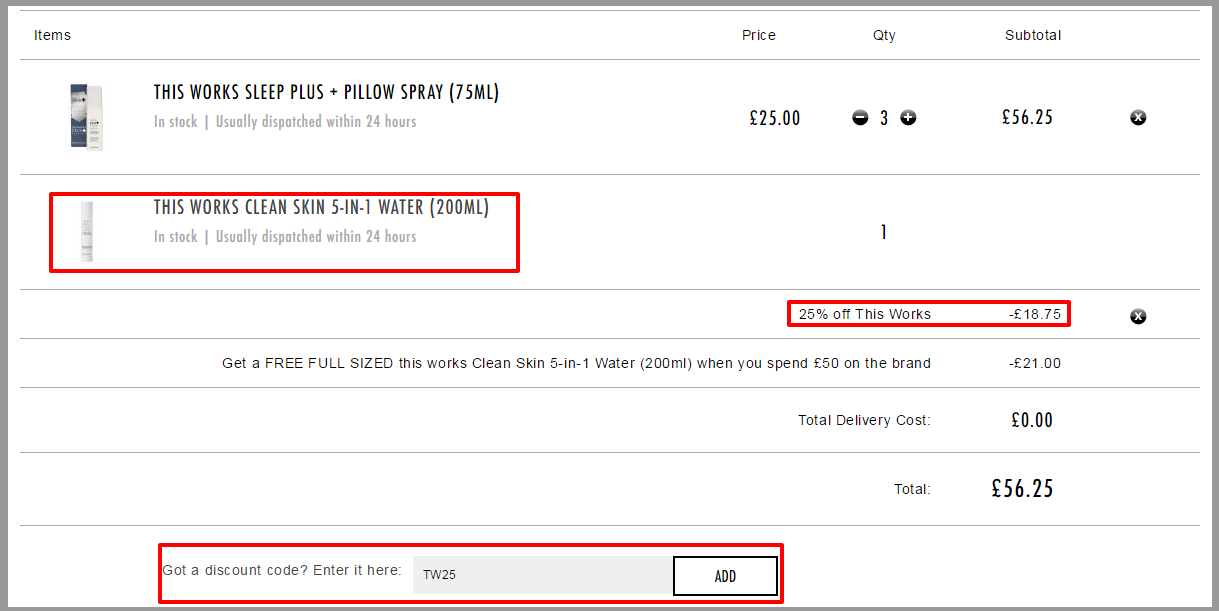Click the Pillow Spray quantity value 3
This screenshot has height=611, width=1219.
pos(884,118)
